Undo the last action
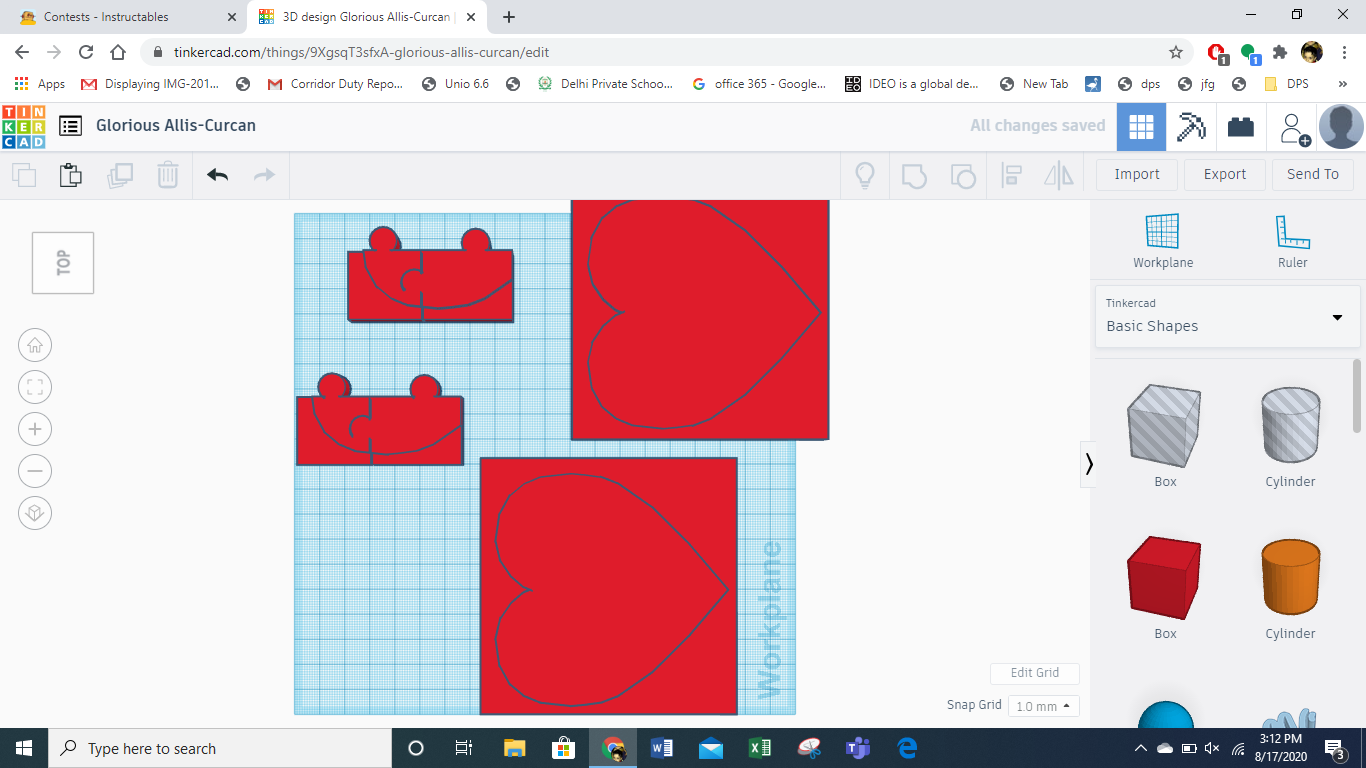1366x768 pixels. [x=217, y=175]
